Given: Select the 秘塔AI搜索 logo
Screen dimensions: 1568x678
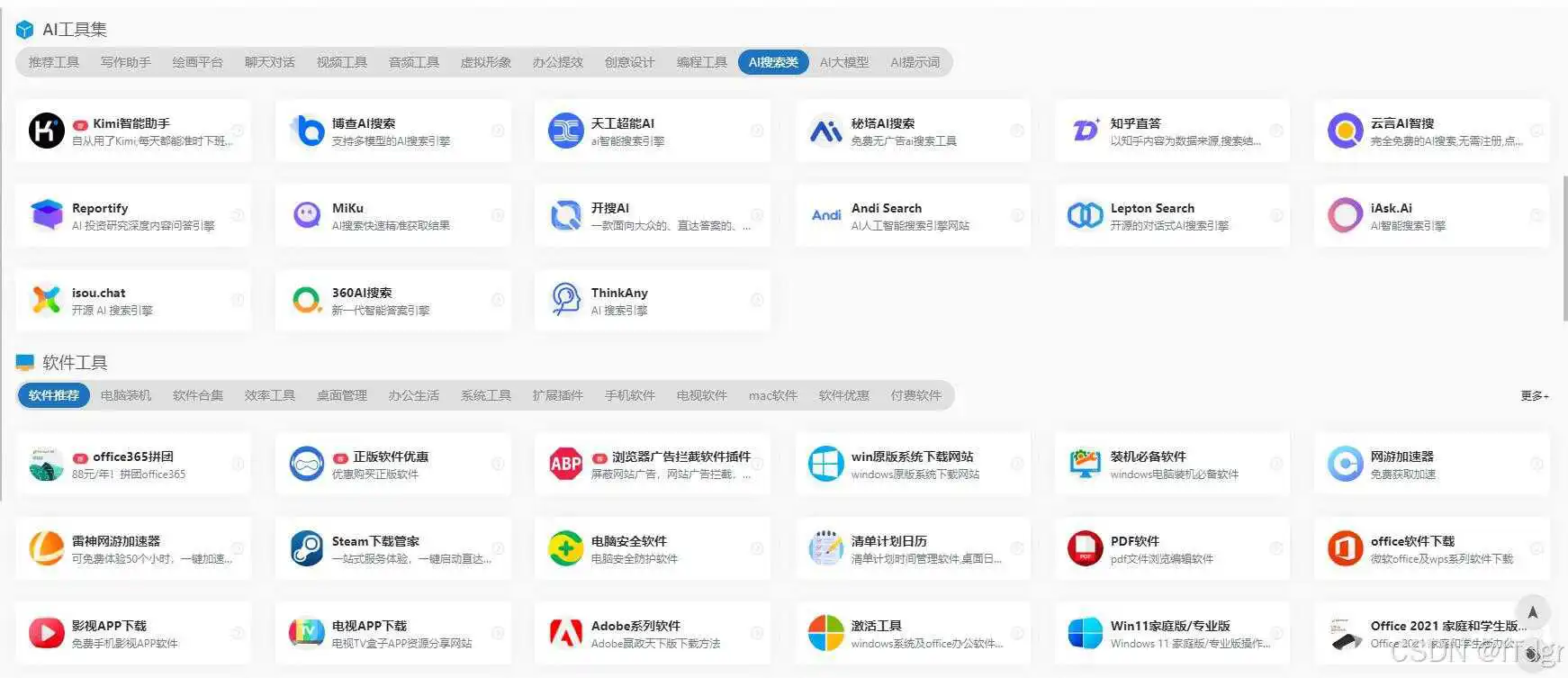Looking at the screenshot, I should click(825, 131).
